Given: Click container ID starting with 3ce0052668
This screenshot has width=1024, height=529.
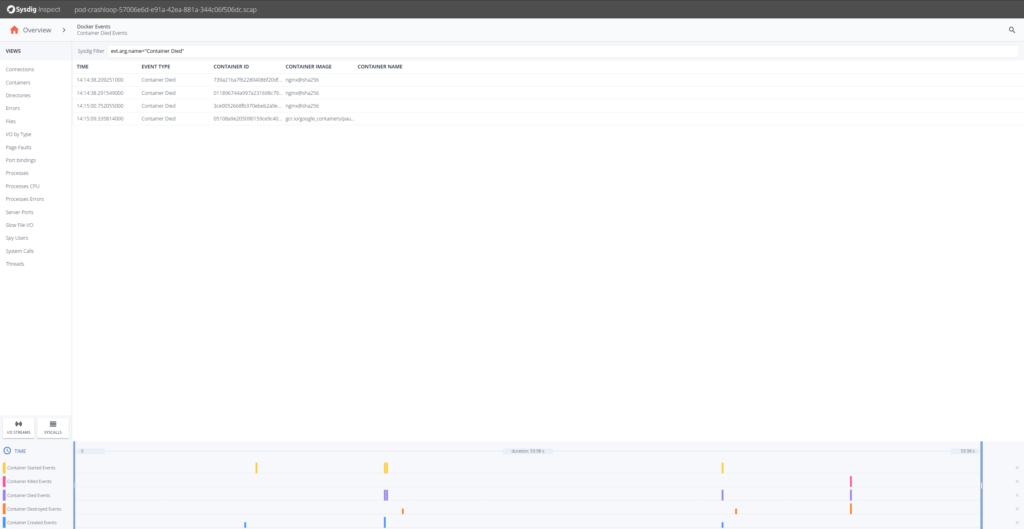Looking at the screenshot, I should (x=247, y=105).
